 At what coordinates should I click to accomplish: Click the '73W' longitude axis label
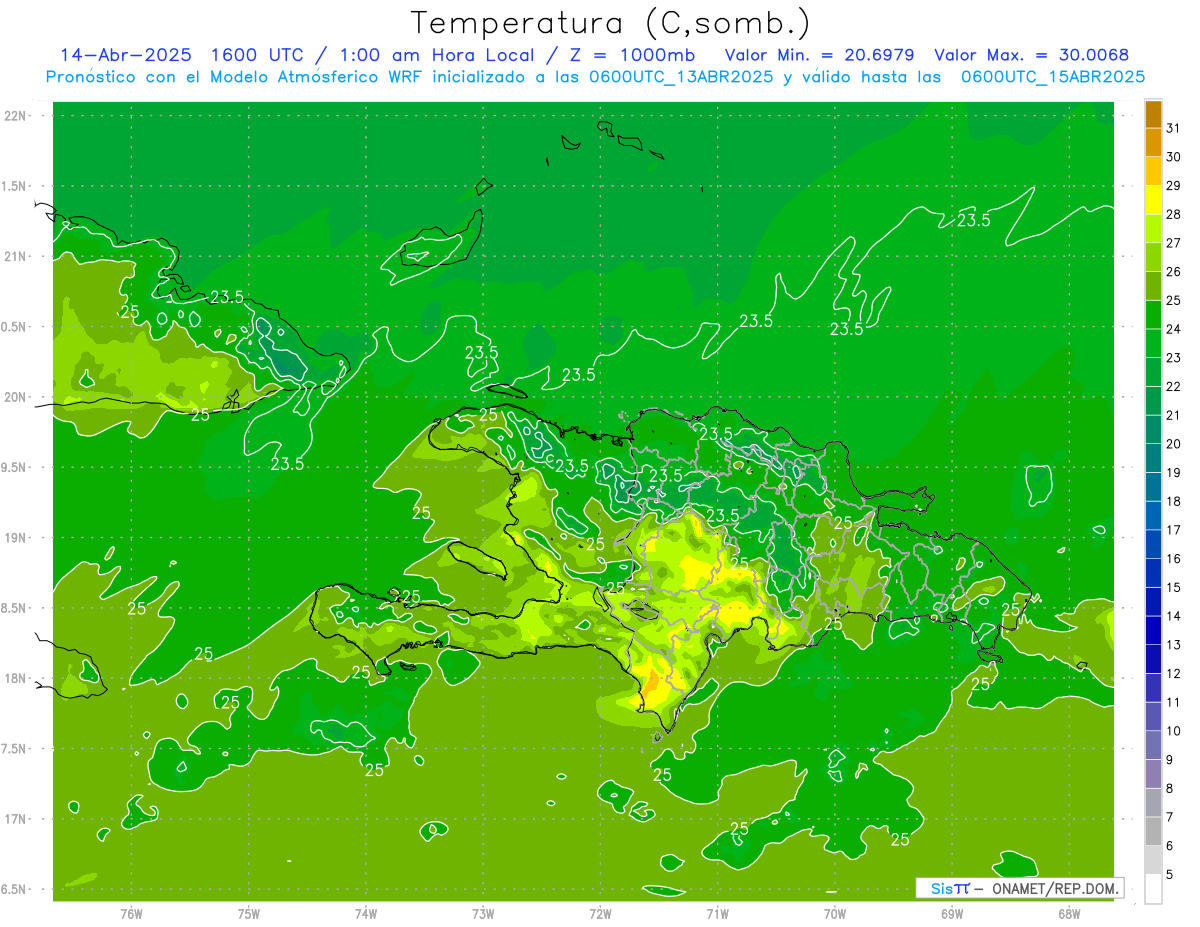point(483,913)
